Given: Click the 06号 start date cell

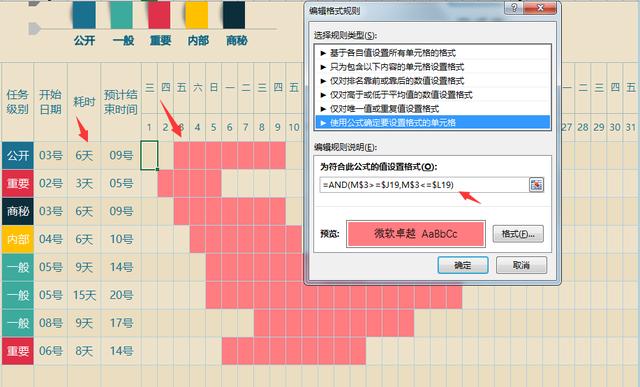Looking at the screenshot, I should point(51,351).
